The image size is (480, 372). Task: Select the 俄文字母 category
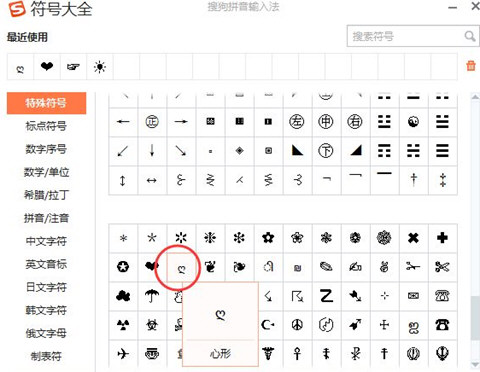(x=46, y=333)
